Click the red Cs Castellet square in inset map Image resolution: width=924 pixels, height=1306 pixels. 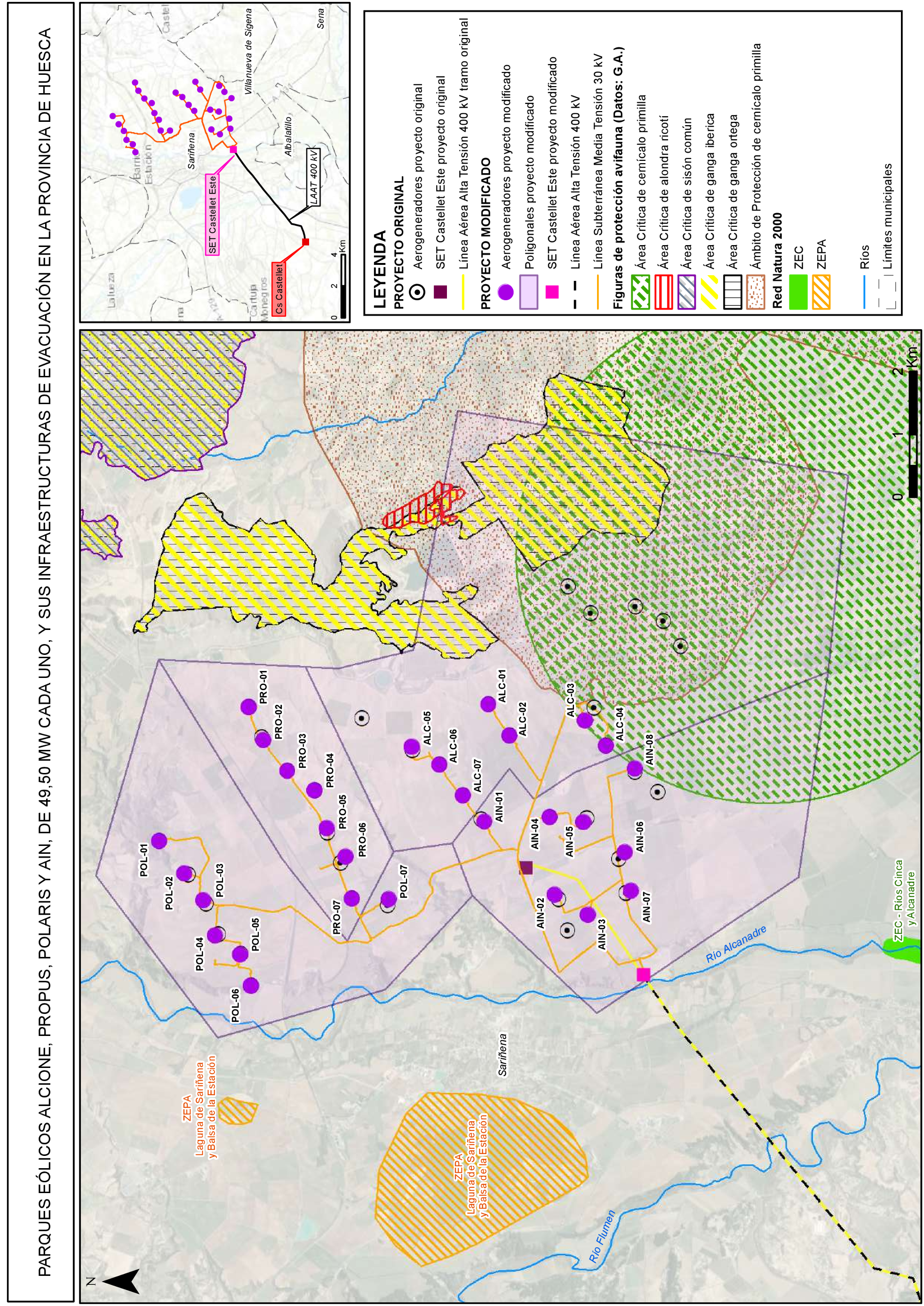tap(305, 242)
